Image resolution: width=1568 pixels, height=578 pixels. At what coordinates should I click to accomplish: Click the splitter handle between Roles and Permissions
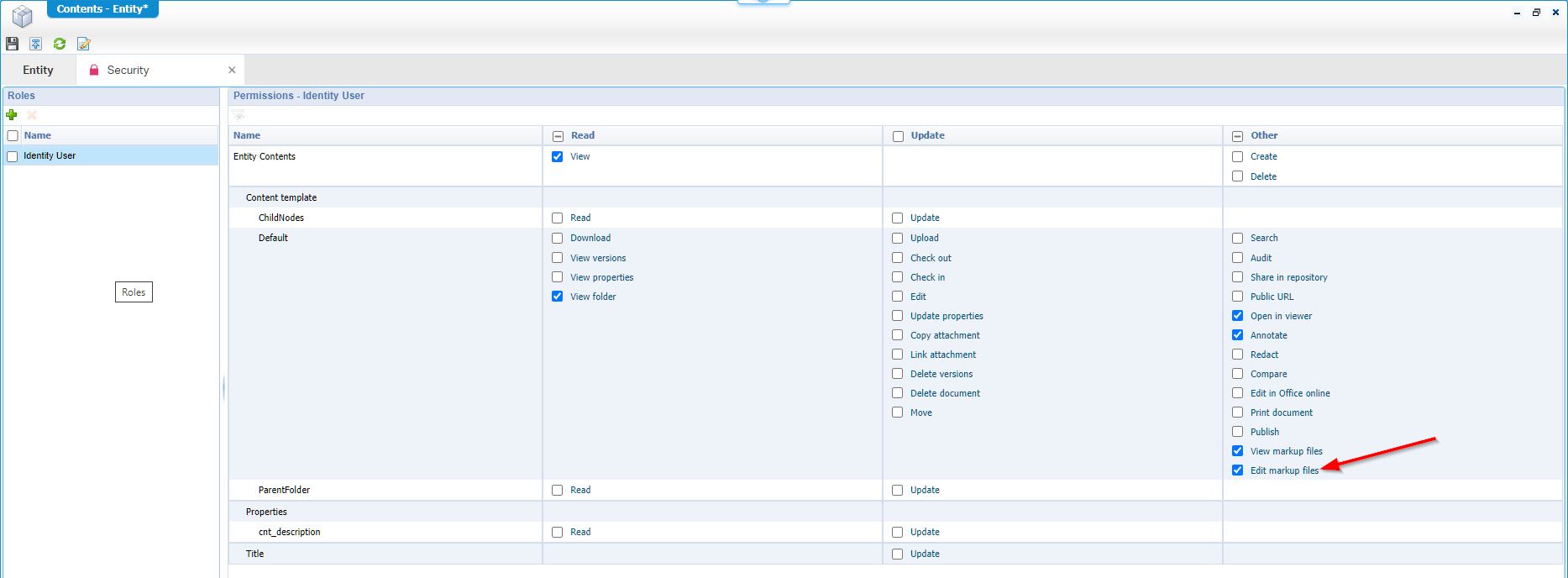coord(223,389)
